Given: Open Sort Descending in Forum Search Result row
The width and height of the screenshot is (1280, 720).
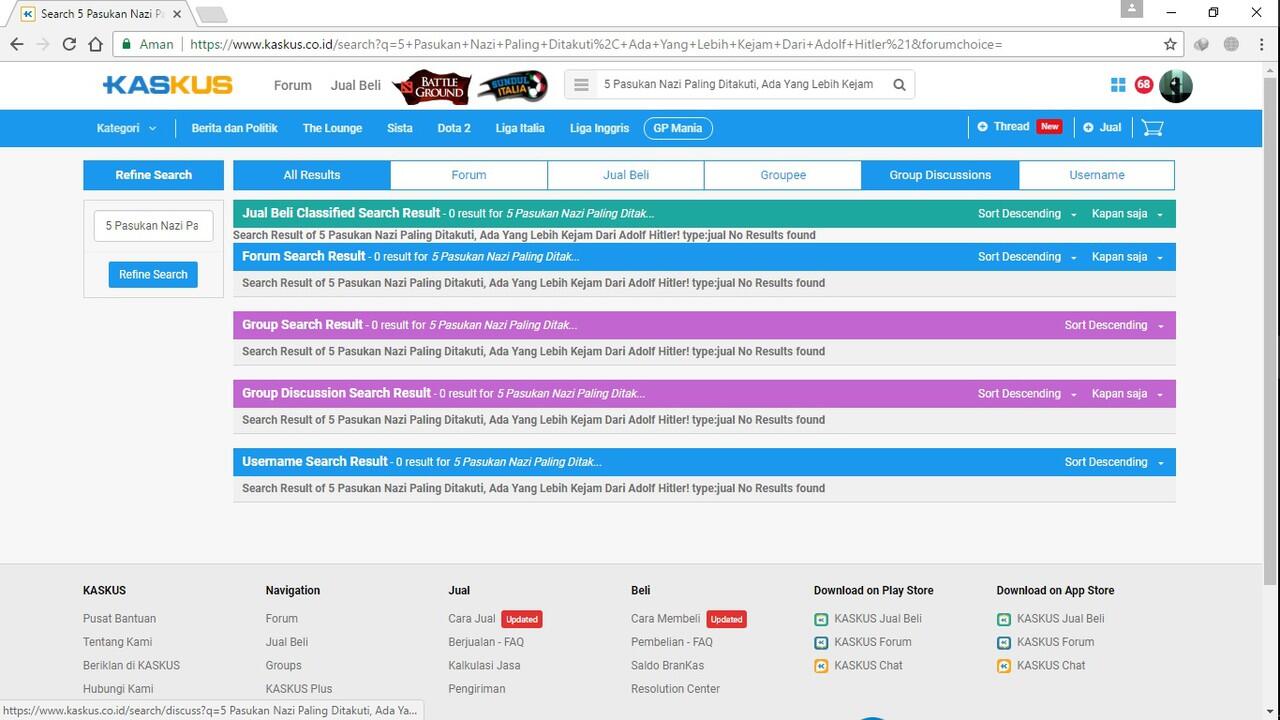Looking at the screenshot, I should pyautogui.click(x=1027, y=257).
